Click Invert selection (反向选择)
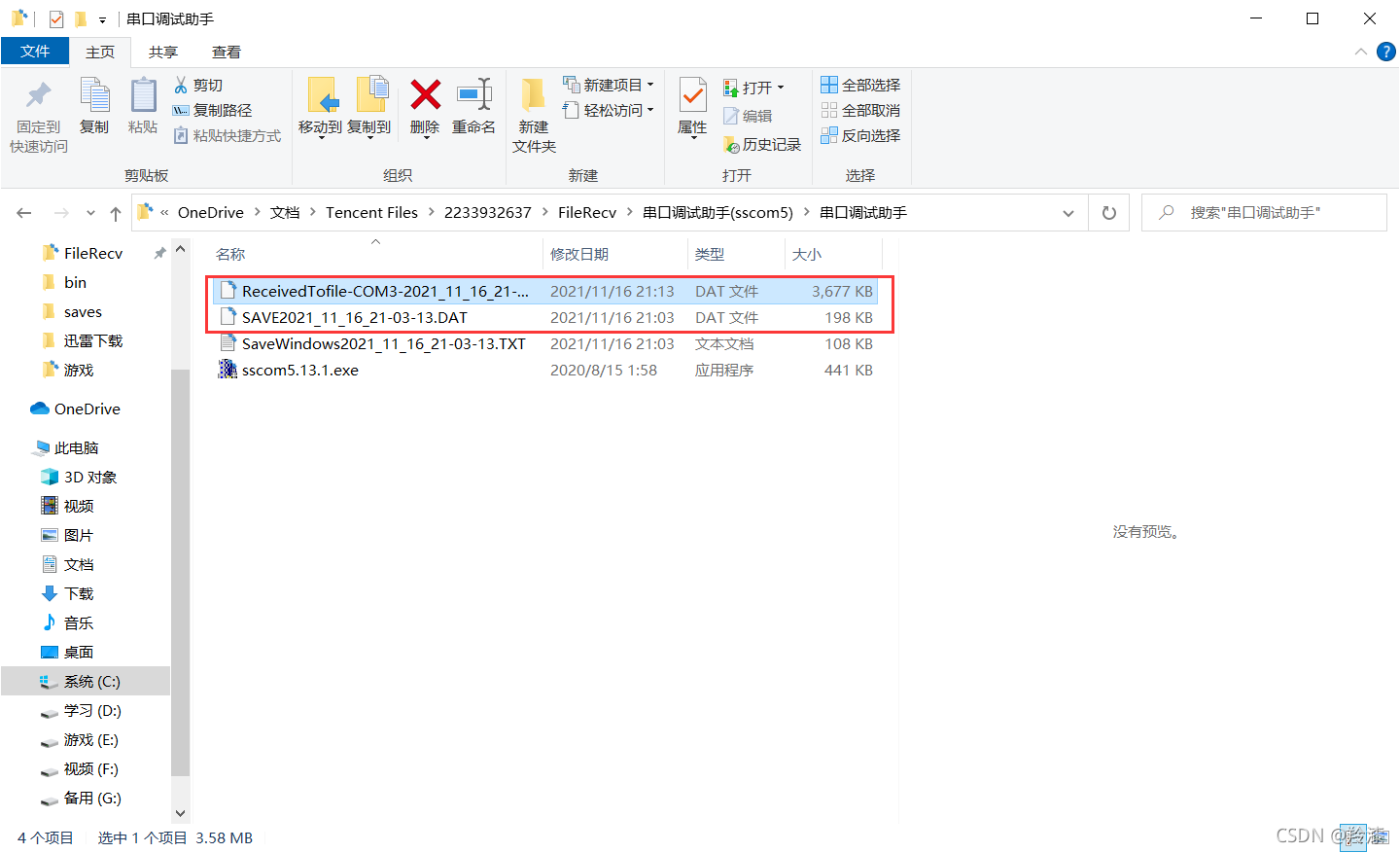 [x=860, y=136]
